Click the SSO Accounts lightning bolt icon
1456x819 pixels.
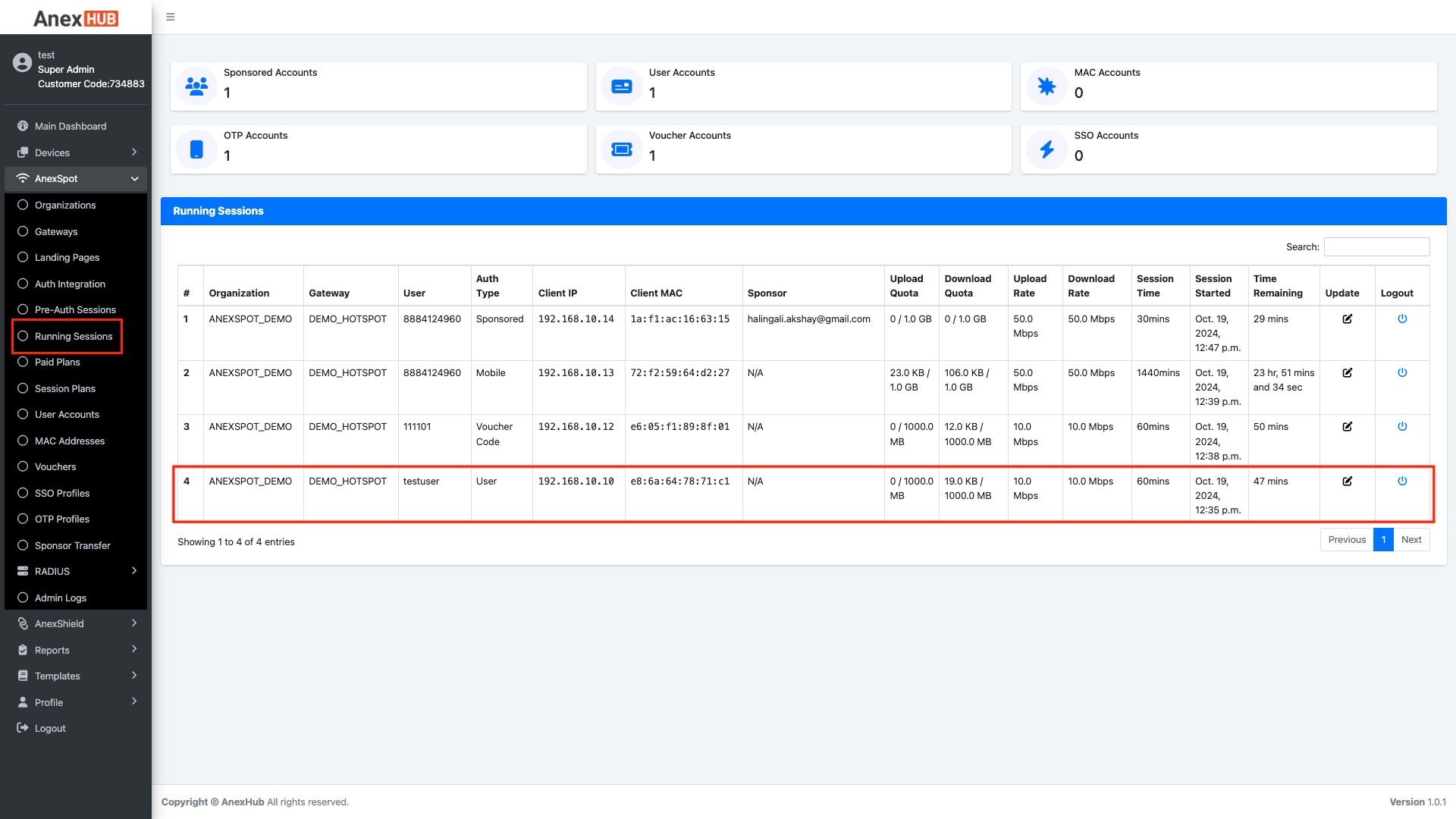[1047, 149]
